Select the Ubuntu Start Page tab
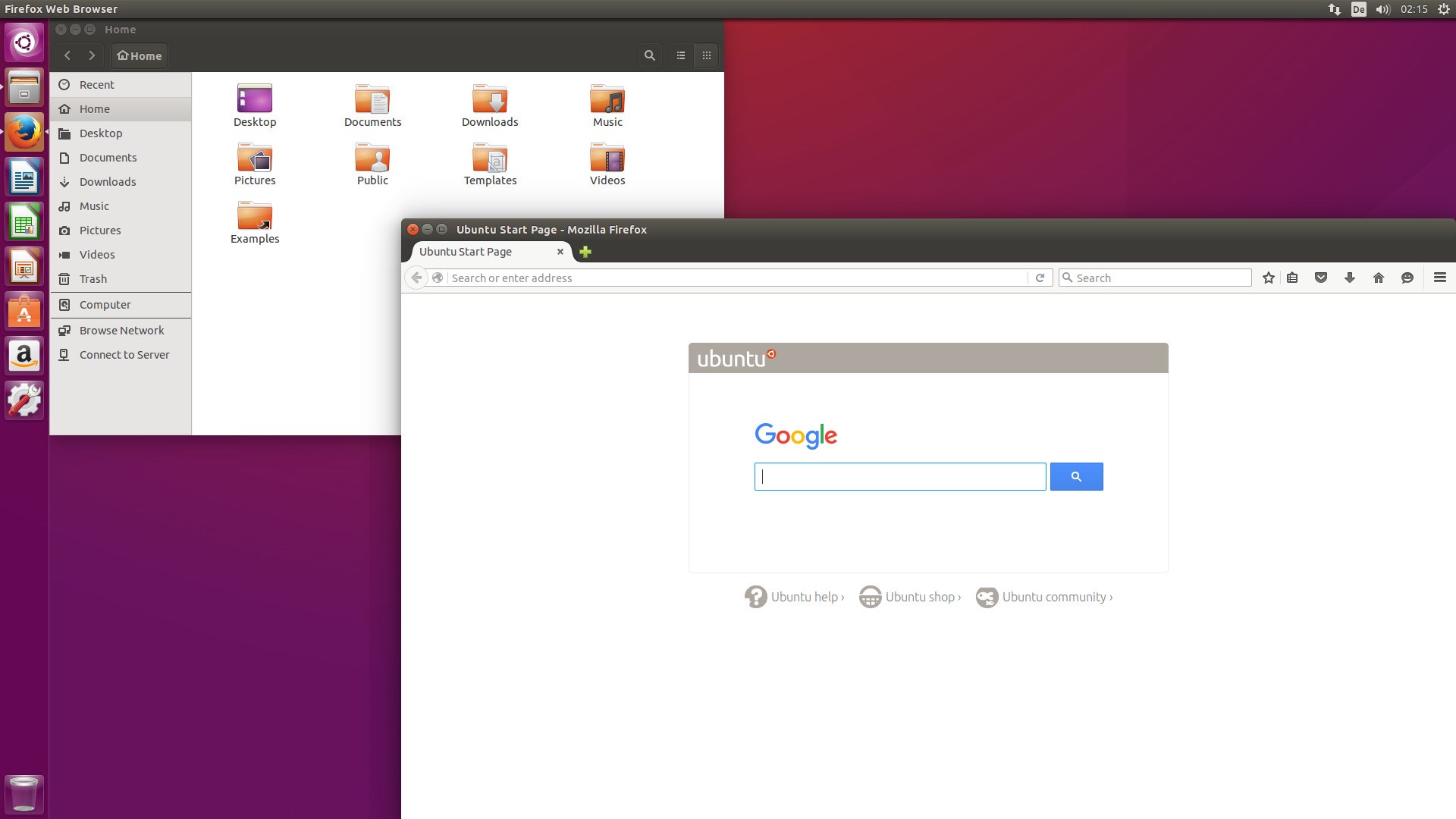Image resolution: width=1456 pixels, height=819 pixels. click(491, 252)
